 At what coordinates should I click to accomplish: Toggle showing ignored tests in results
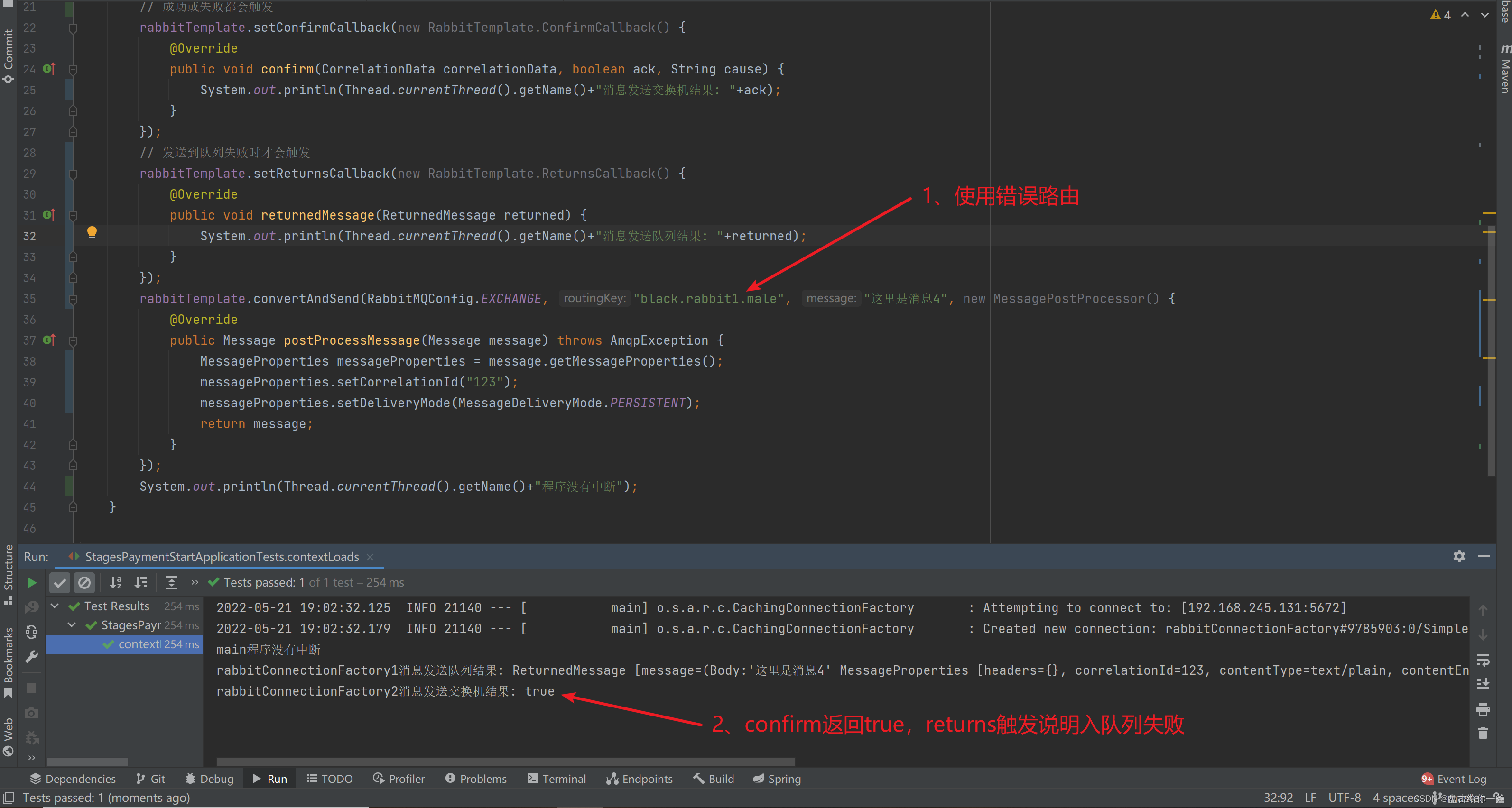tap(84, 582)
